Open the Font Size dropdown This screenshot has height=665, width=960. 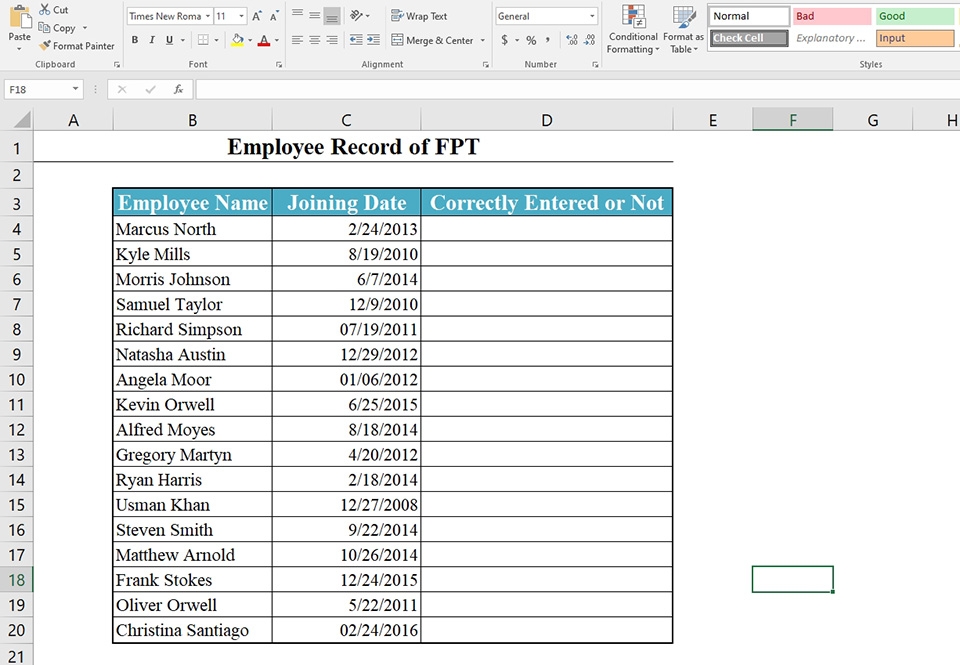pyautogui.click(x=230, y=16)
